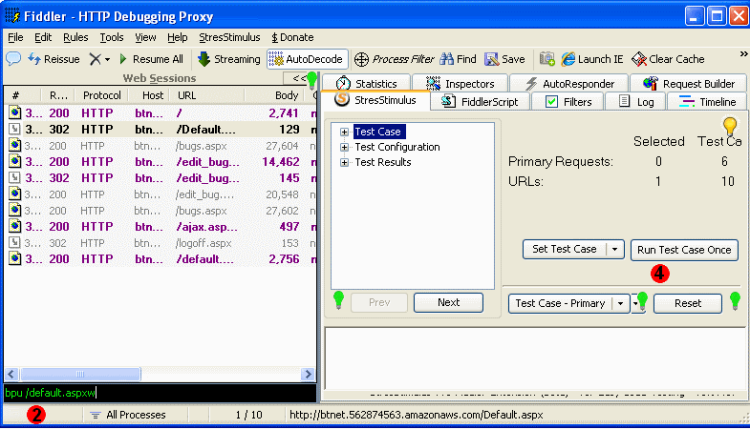
Task: Switch to the Inspectors tab
Action: [460, 83]
